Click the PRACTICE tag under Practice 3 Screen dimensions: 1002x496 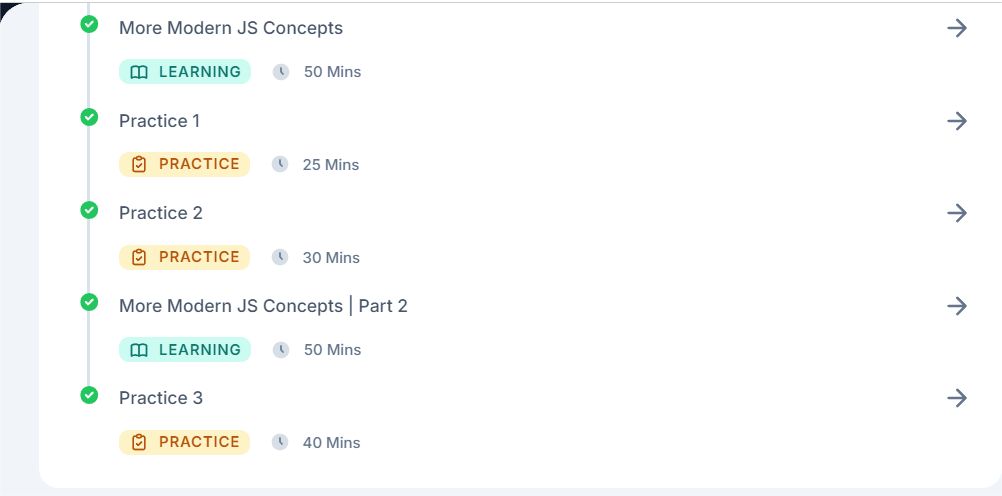(184, 442)
